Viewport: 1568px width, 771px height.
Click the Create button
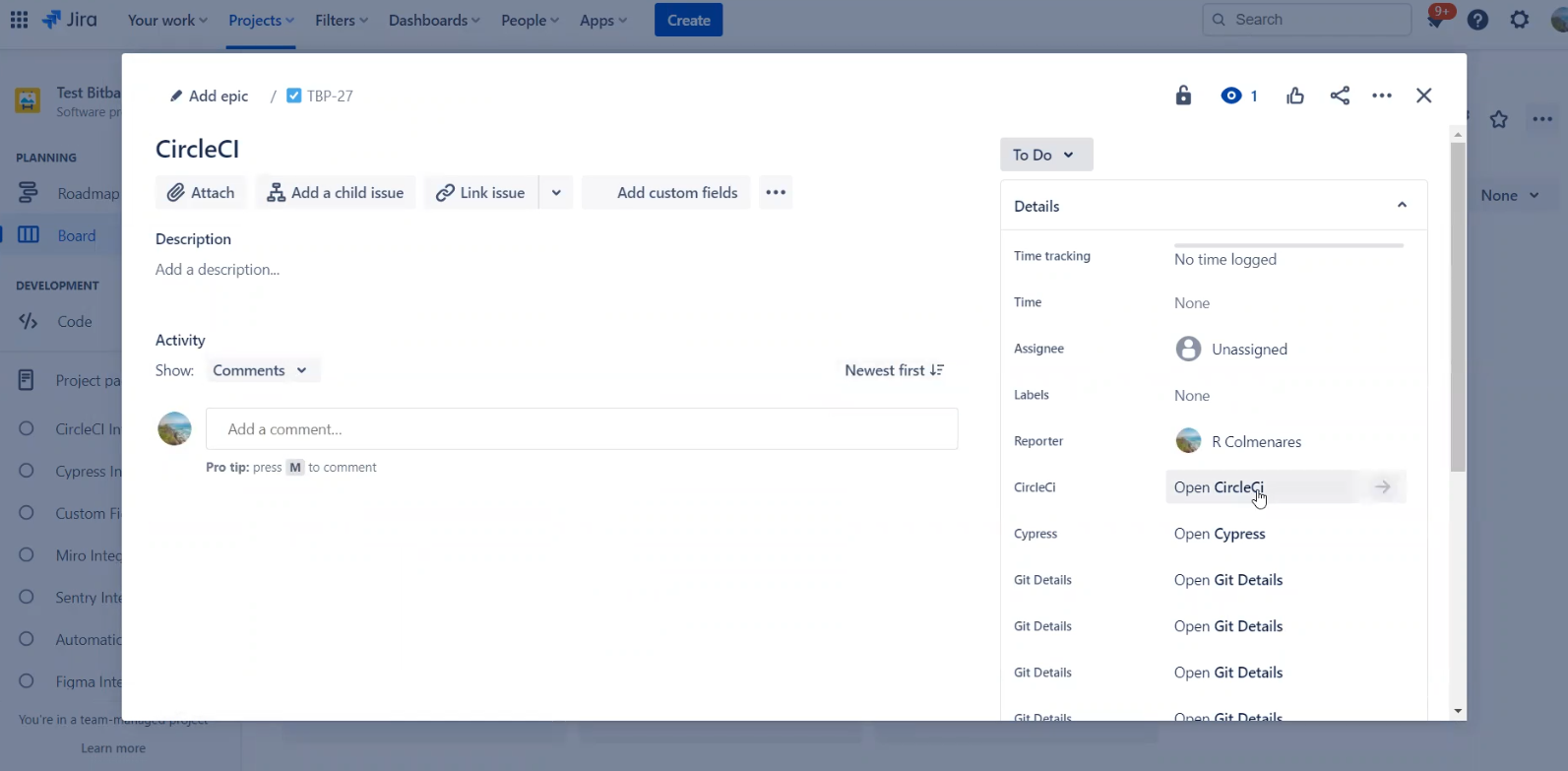pos(689,20)
